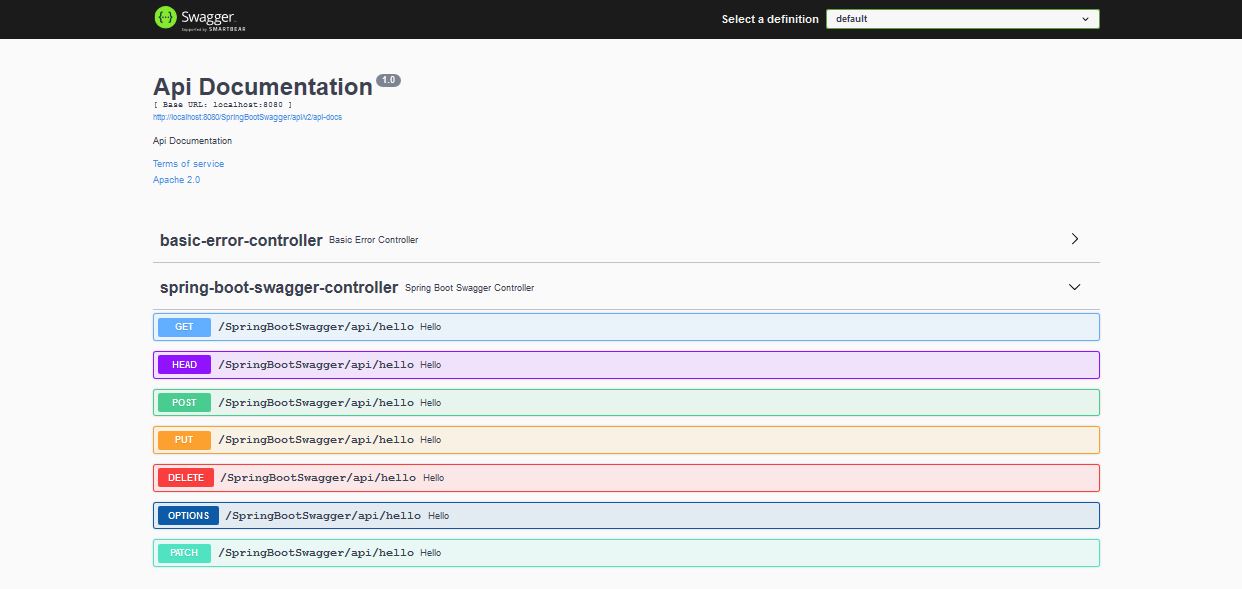Click the Api Documentation heading
Image resolution: width=1242 pixels, height=589 pixels.
262,87
